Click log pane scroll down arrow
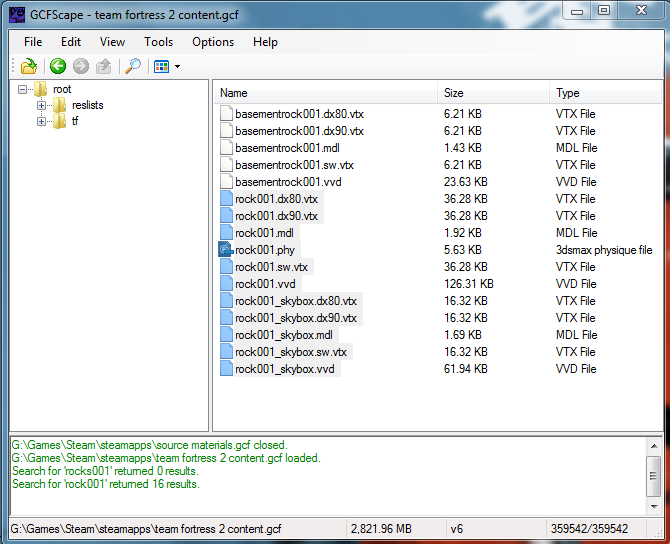Image resolution: width=670 pixels, height=544 pixels. pos(654,507)
